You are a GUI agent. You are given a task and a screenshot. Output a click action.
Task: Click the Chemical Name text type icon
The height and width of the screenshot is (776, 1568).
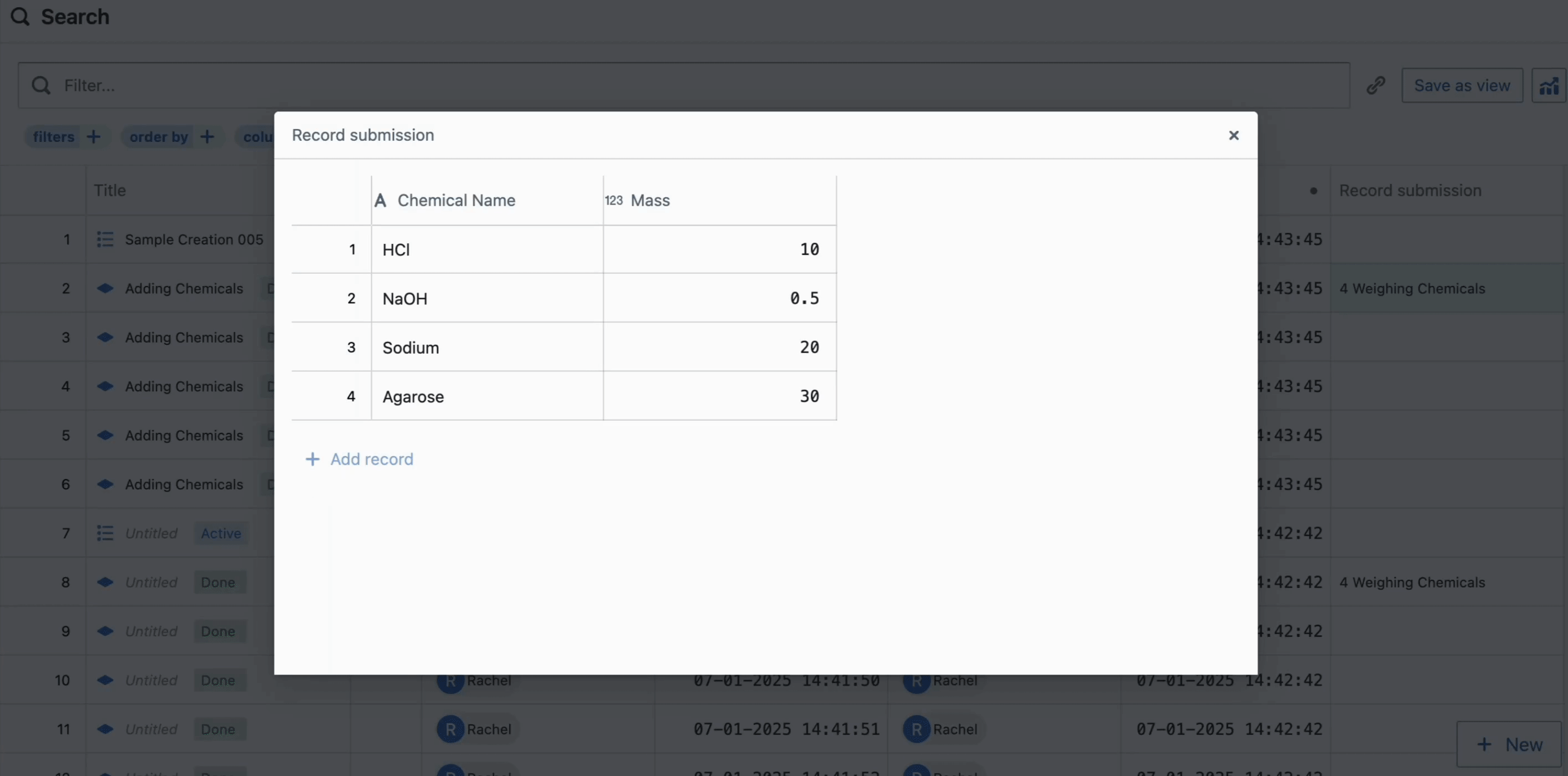(381, 201)
